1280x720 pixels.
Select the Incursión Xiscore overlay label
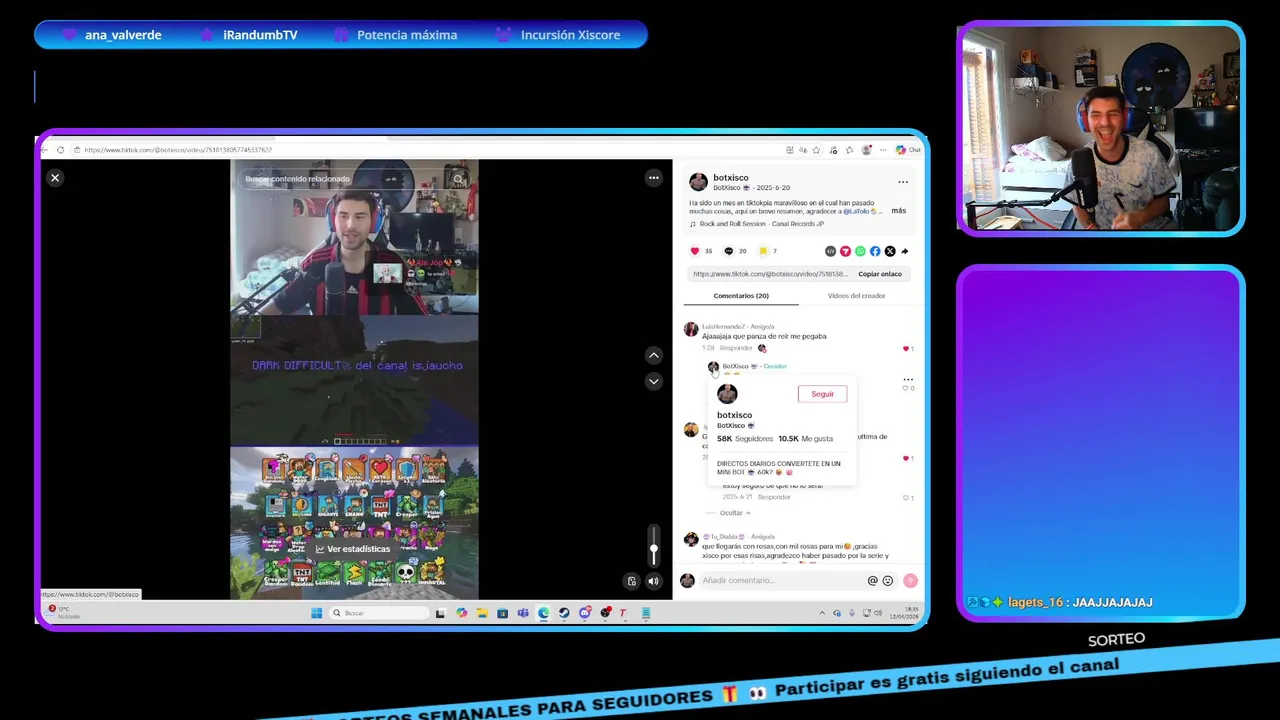tap(570, 35)
